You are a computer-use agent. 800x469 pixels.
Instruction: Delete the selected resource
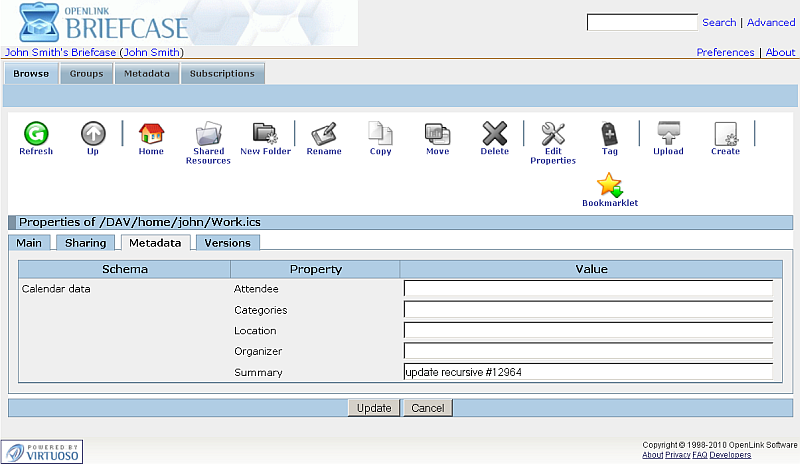pyautogui.click(x=494, y=133)
